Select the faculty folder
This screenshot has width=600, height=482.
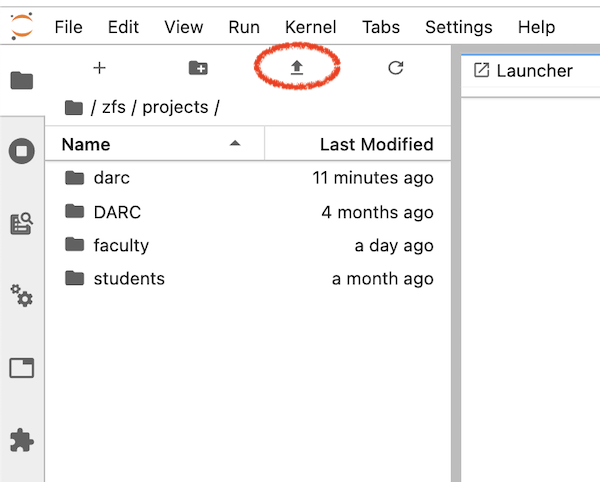pos(121,245)
